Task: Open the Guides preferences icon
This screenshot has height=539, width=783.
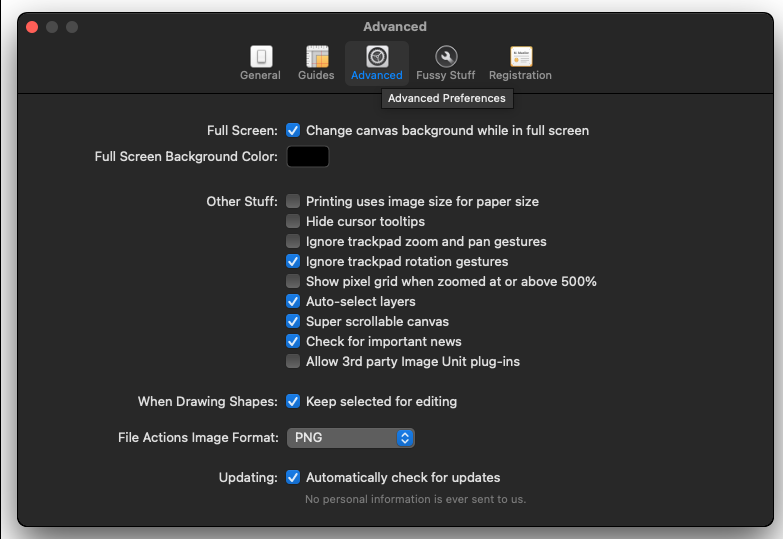Action: (x=317, y=56)
